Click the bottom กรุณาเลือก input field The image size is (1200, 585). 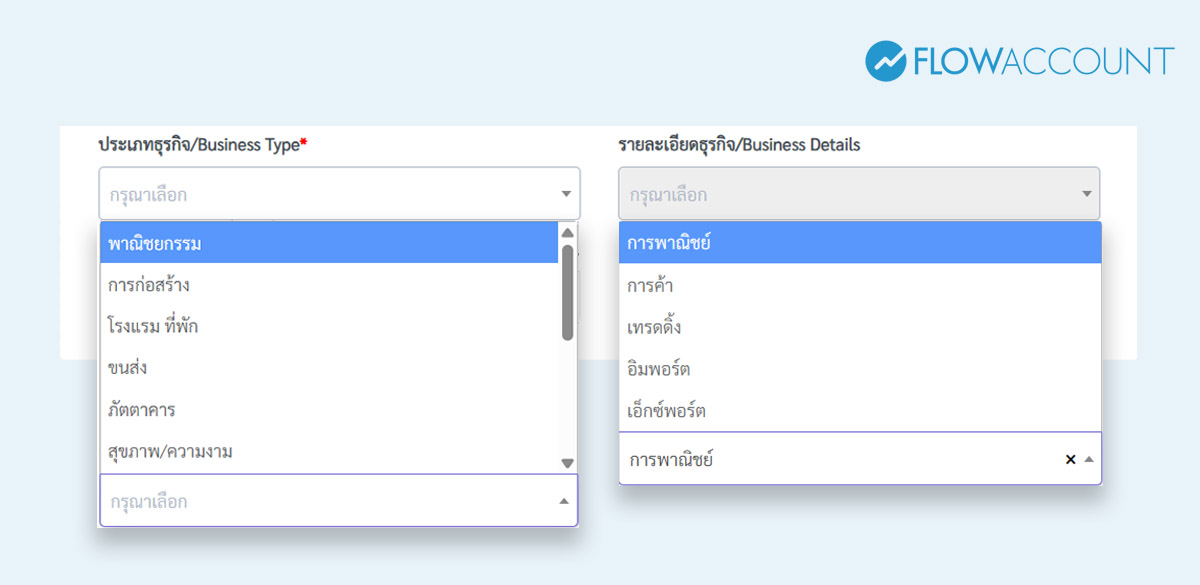pyautogui.click(x=300, y=501)
